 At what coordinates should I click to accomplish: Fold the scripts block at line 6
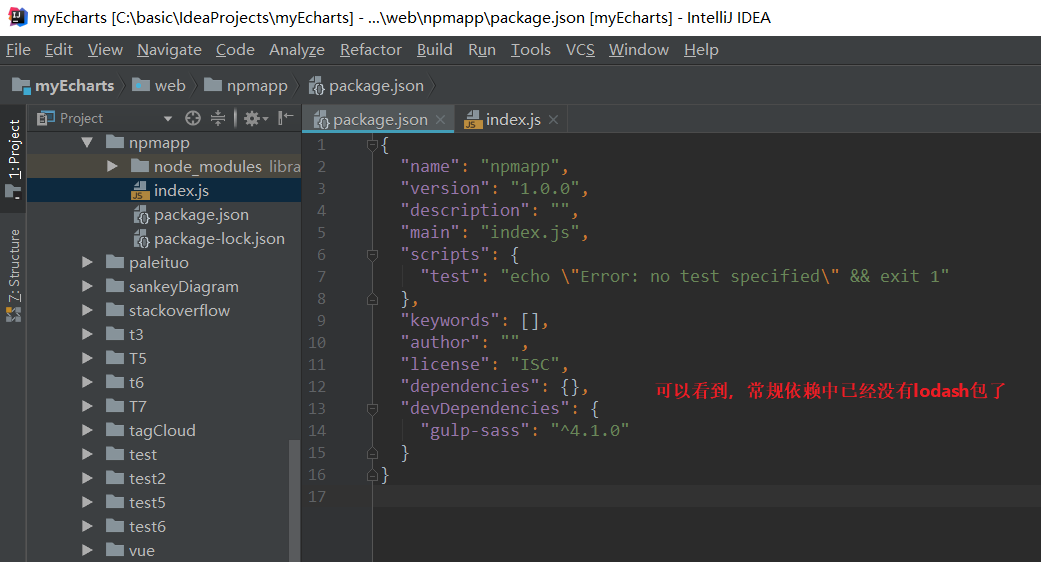click(372, 255)
